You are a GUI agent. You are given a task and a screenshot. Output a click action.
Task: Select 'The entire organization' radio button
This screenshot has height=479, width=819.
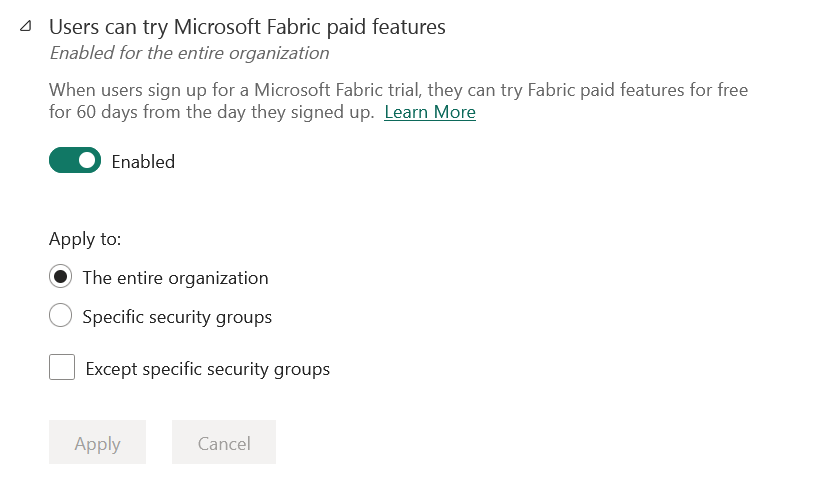click(x=60, y=277)
